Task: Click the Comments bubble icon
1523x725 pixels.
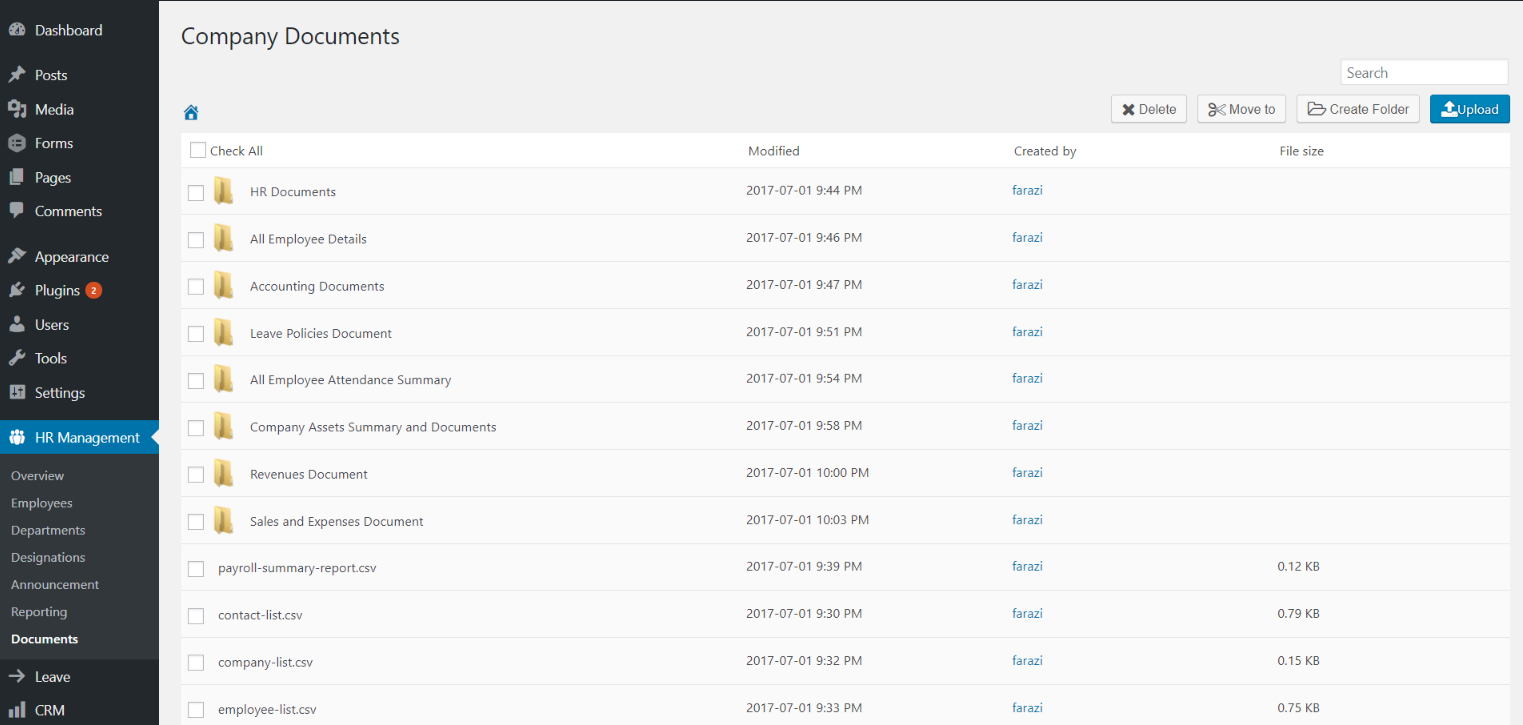Action: (x=17, y=211)
